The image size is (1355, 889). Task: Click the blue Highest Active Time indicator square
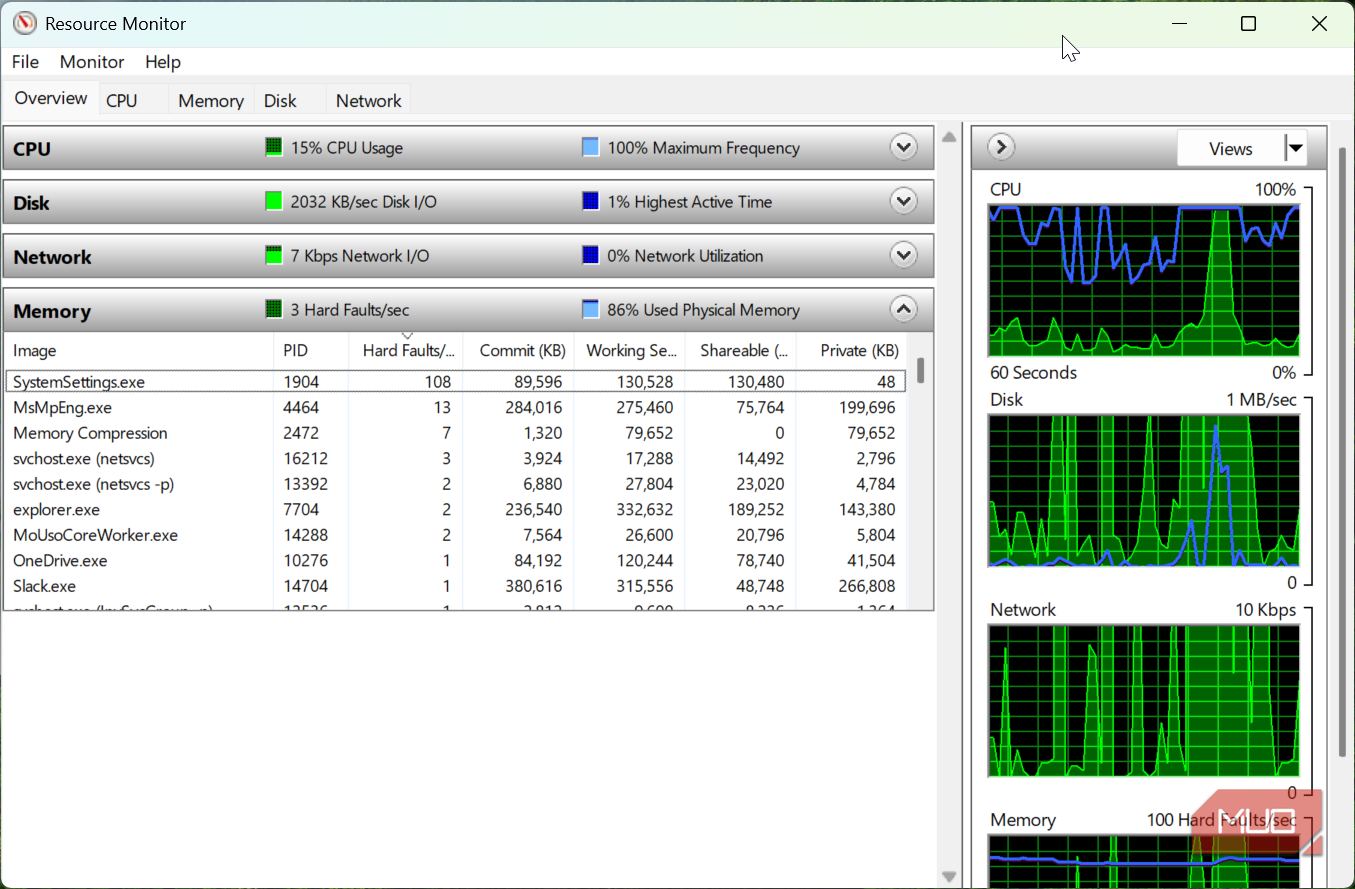(591, 202)
